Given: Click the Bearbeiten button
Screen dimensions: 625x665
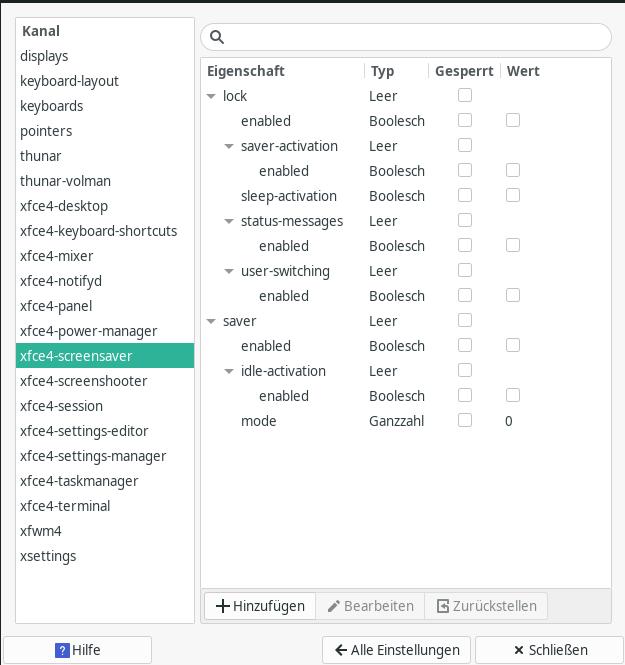Looking at the screenshot, I should click(x=370, y=606).
